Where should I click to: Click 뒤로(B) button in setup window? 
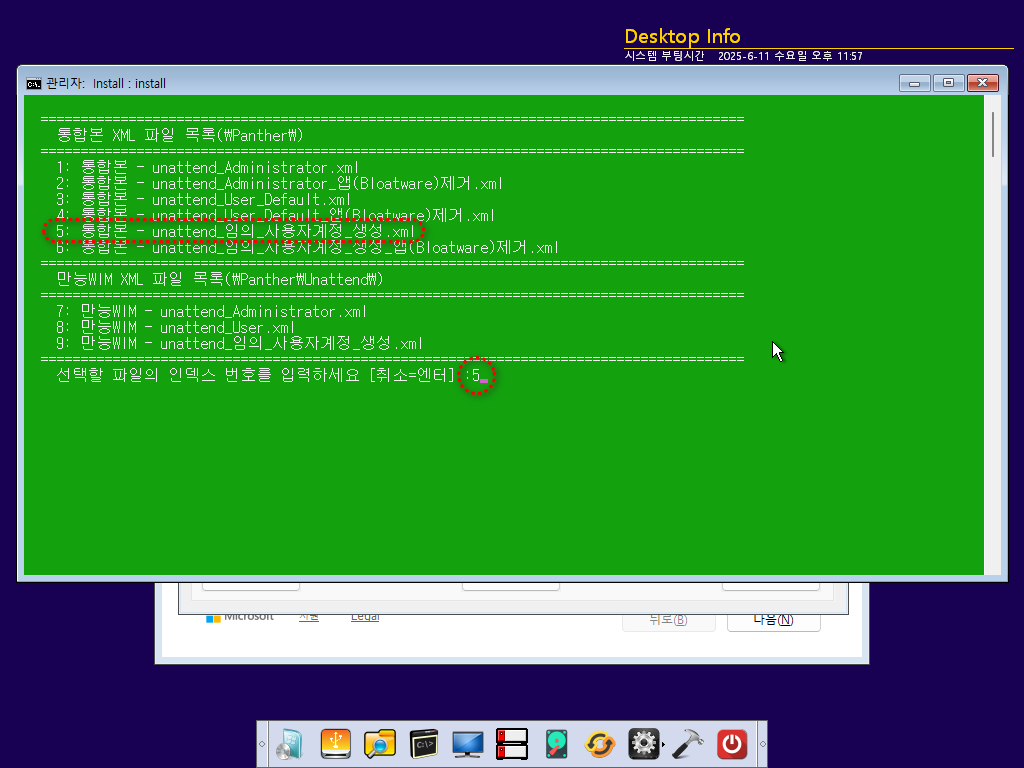pos(669,620)
